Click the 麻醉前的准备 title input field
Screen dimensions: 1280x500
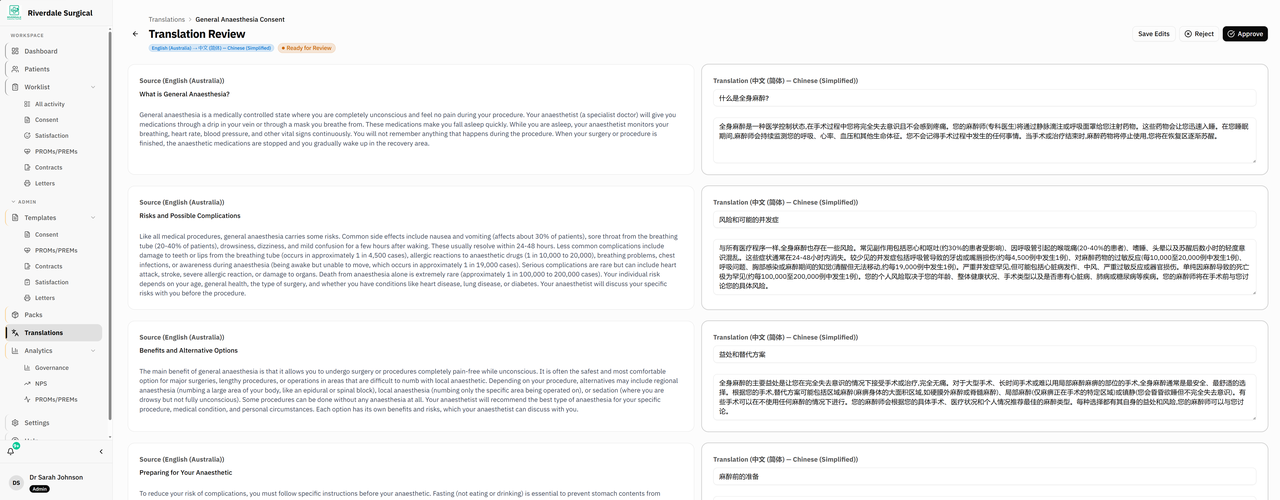point(985,476)
